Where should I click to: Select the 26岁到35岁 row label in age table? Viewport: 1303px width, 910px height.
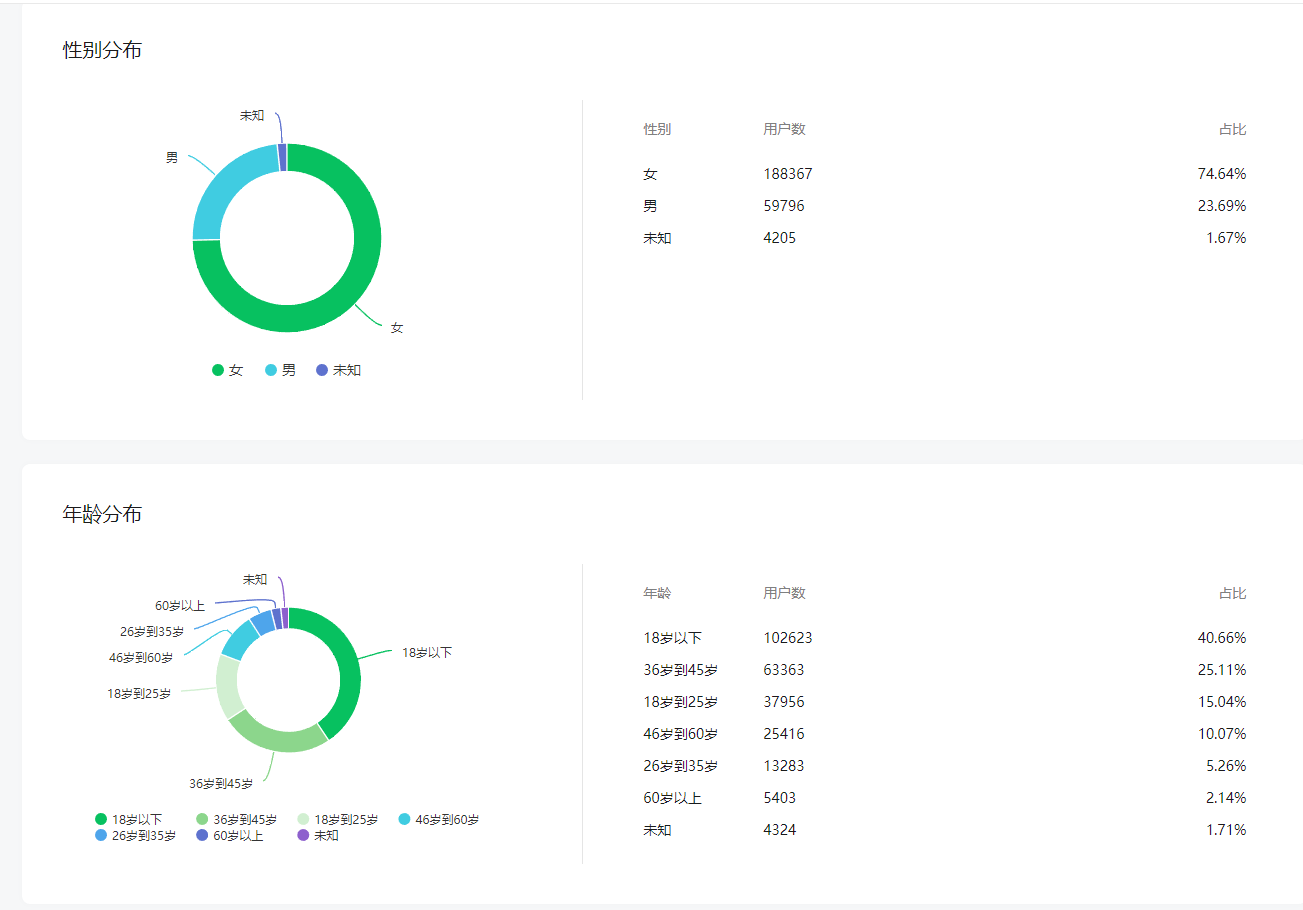(x=680, y=766)
